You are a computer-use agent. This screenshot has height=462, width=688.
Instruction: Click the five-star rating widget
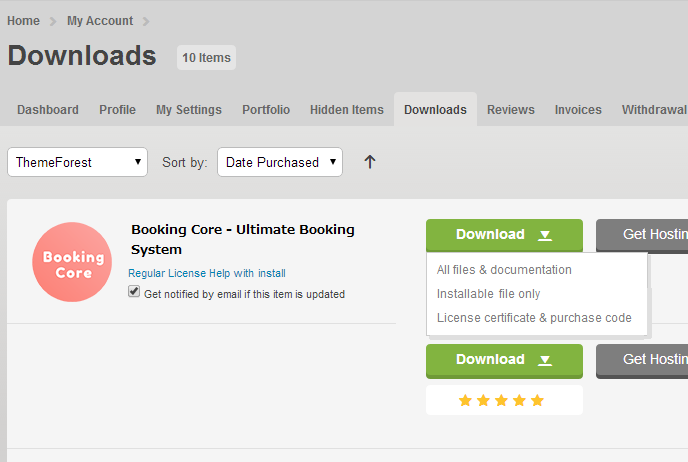click(503, 400)
